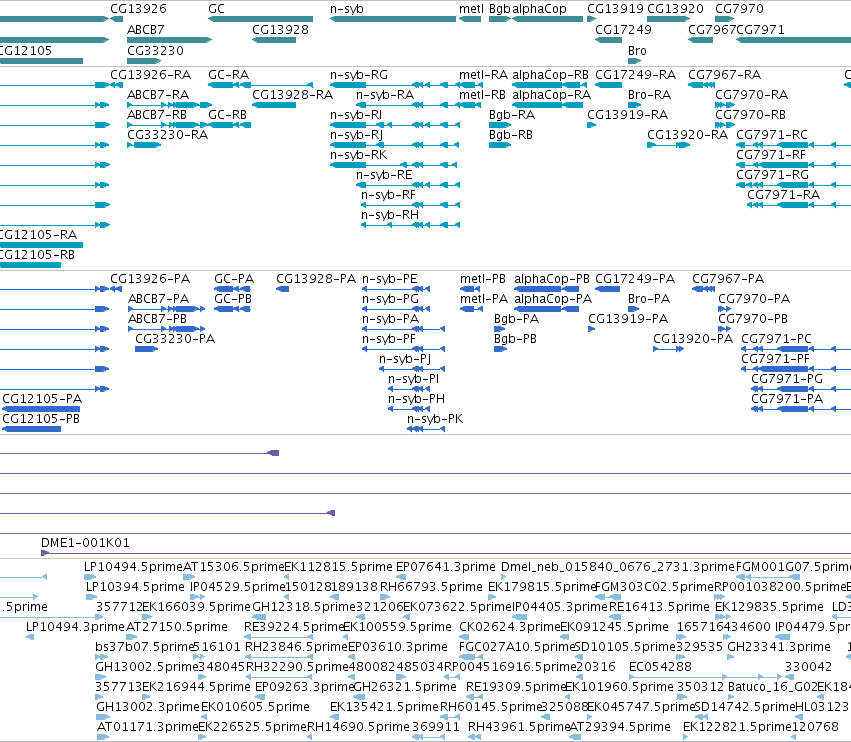
Task: Click transcript CG17249-RA
Action: [636, 74]
